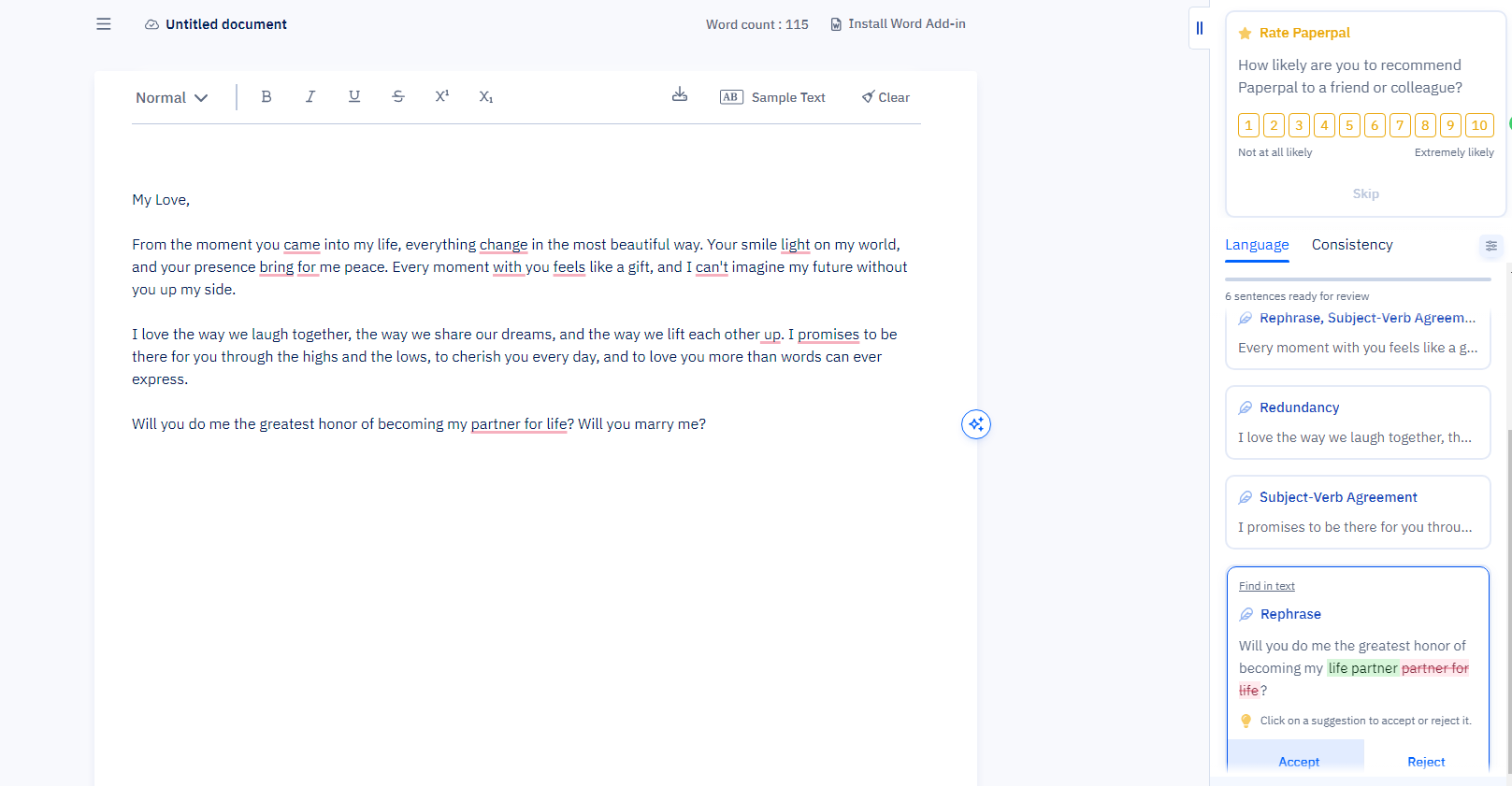This screenshot has height=786, width=1512.
Task: Apply subscript formatting
Action: pos(486,97)
